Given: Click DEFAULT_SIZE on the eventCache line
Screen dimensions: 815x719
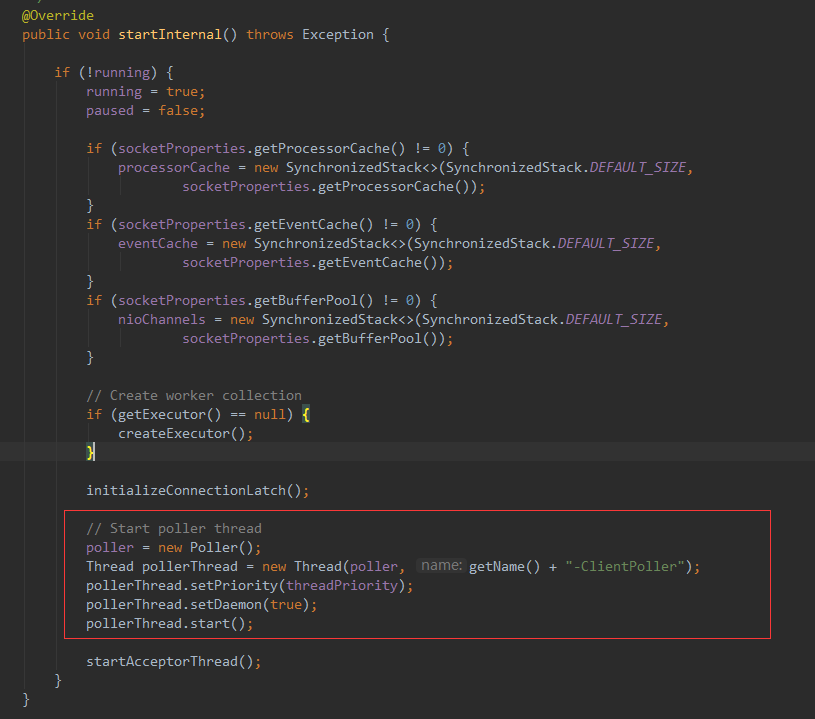Looking at the screenshot, I should click(606, 244).
